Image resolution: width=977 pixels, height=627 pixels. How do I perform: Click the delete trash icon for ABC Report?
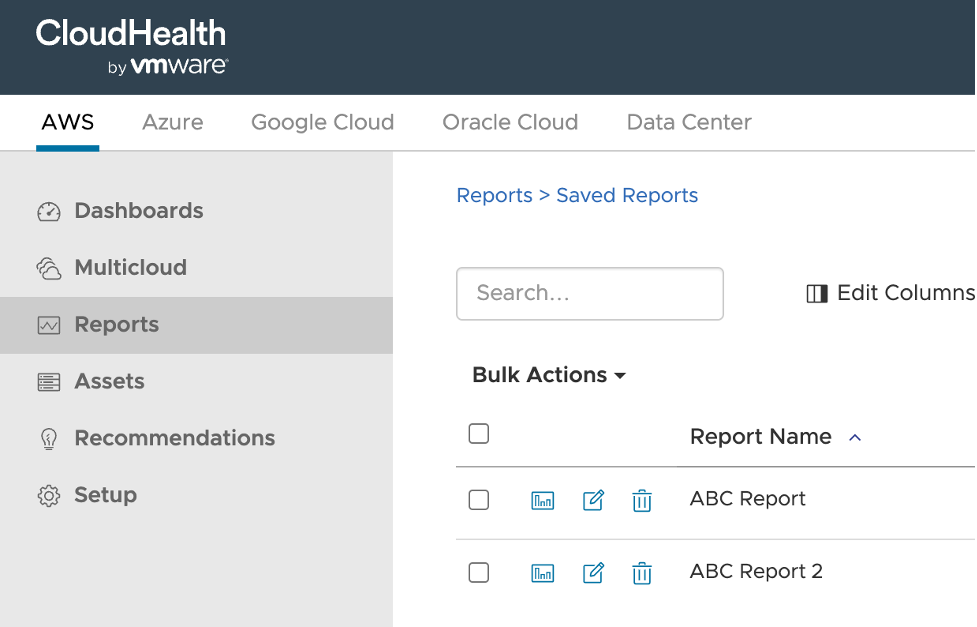pyautogui.click(x=642, y=500)
